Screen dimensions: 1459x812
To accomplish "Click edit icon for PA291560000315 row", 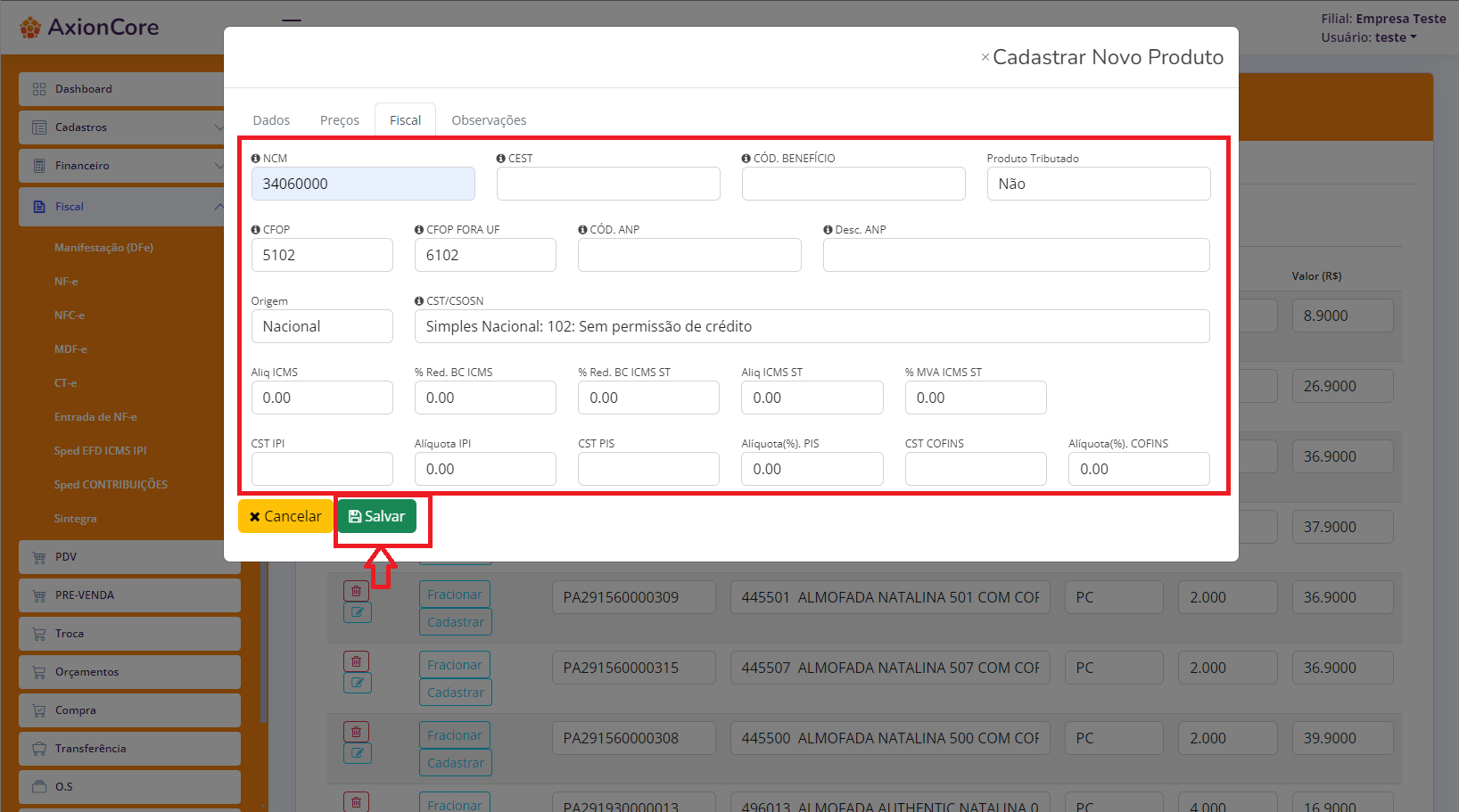I will click(358, 683).
